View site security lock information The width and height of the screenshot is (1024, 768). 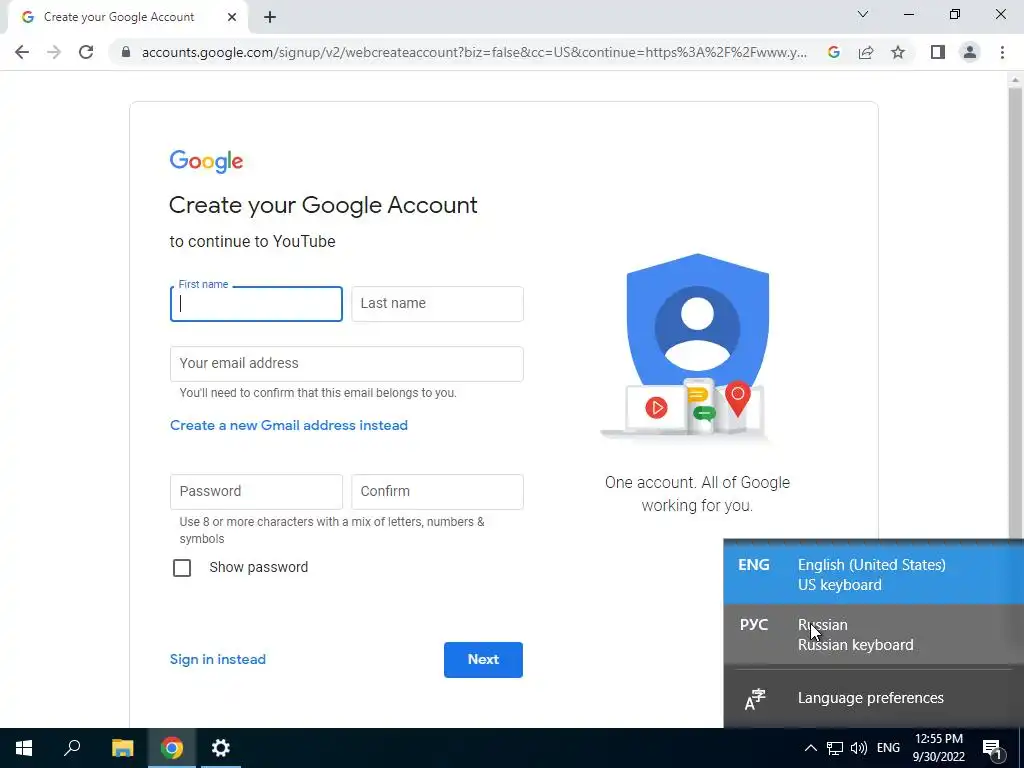126,52
